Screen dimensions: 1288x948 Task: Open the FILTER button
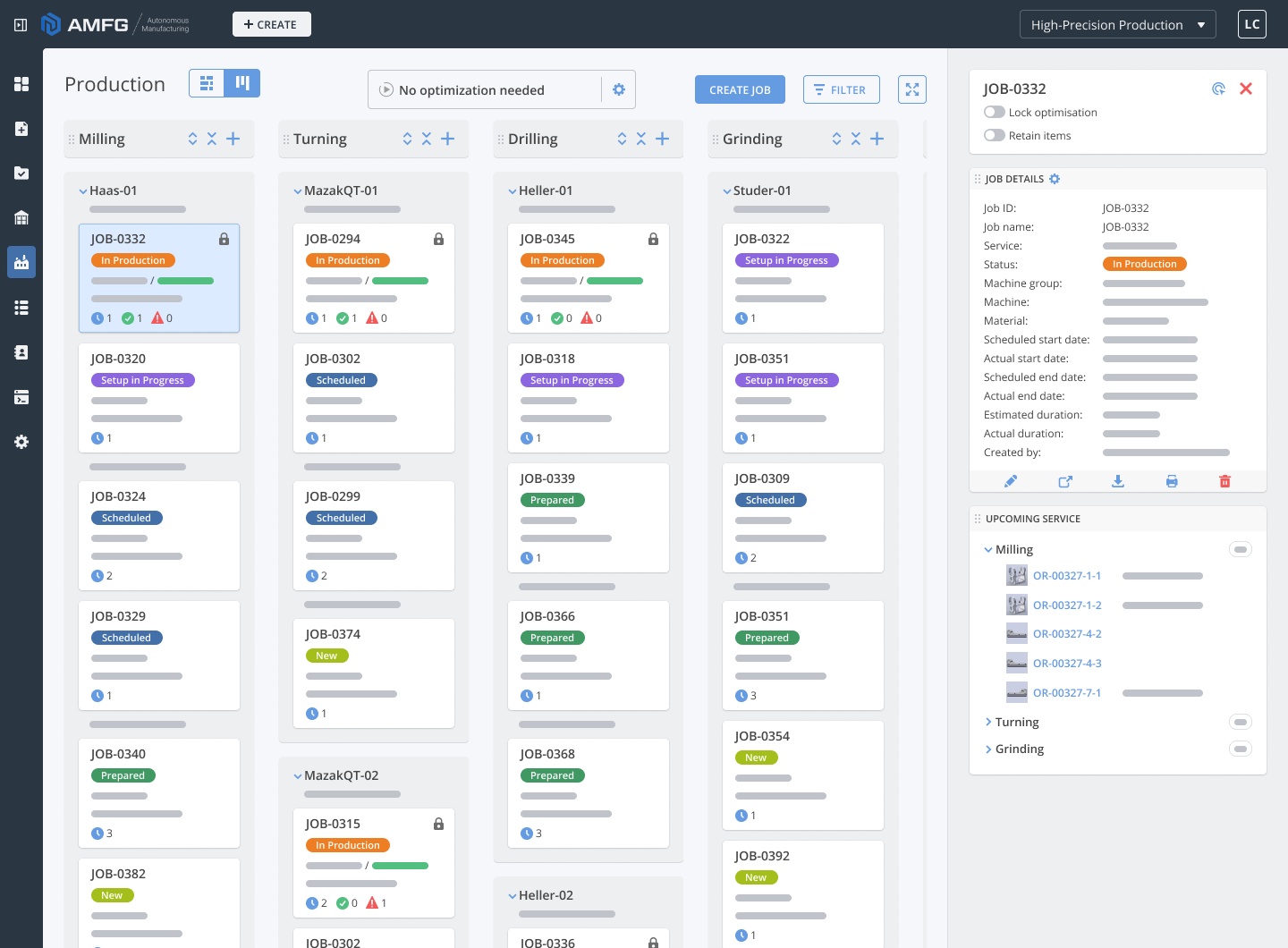point(841,89)
